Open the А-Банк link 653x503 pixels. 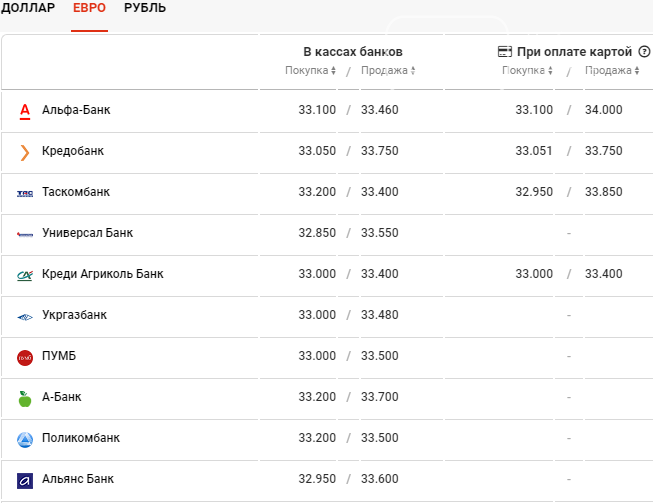click(x=62, y=397)
